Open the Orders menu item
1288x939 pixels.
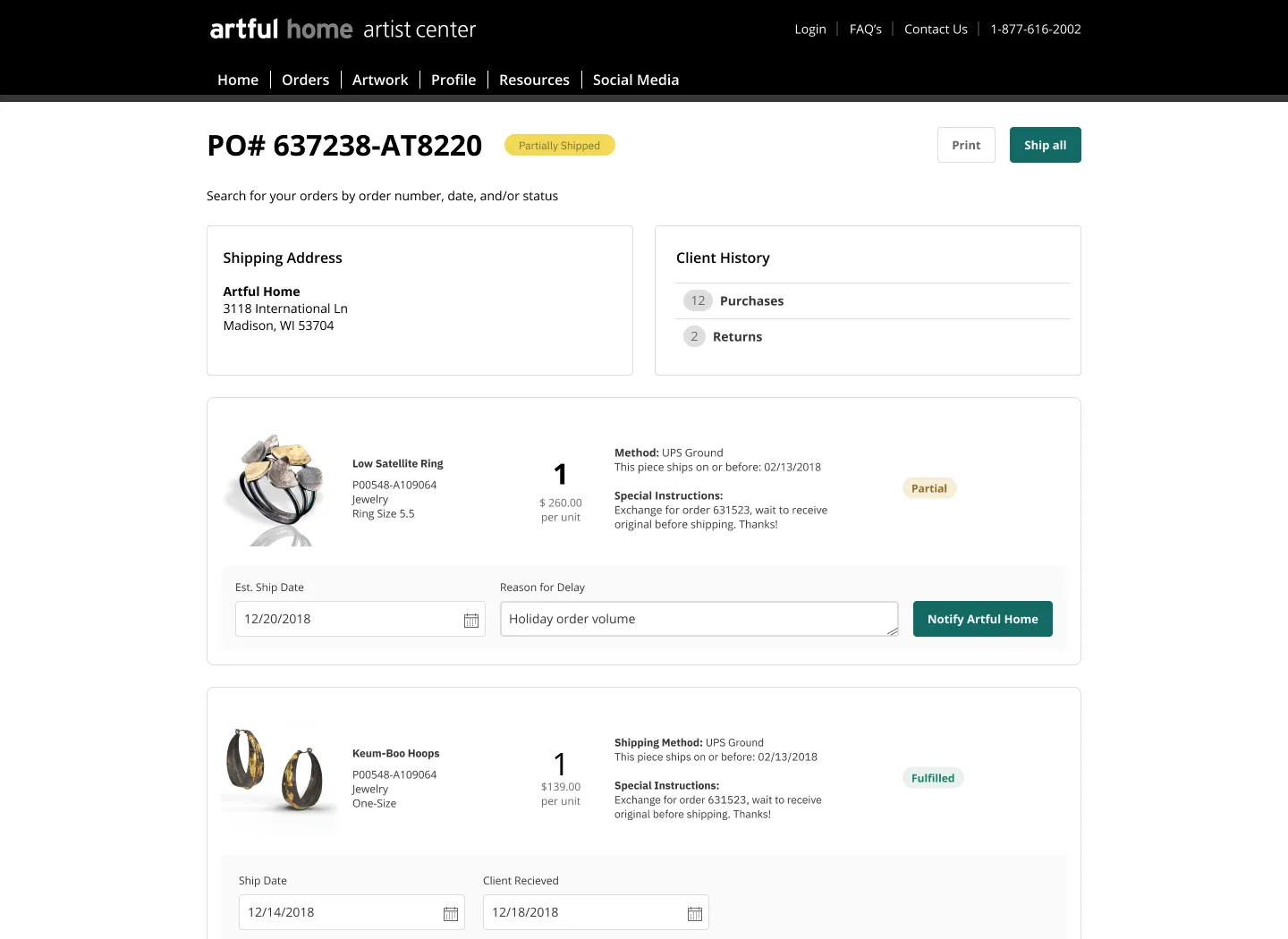305,80
